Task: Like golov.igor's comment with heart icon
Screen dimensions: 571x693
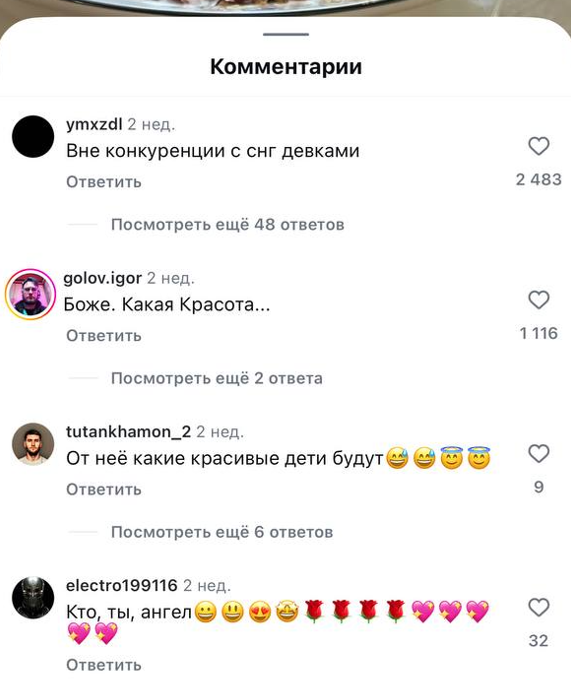Action: (x=539, y=300)
